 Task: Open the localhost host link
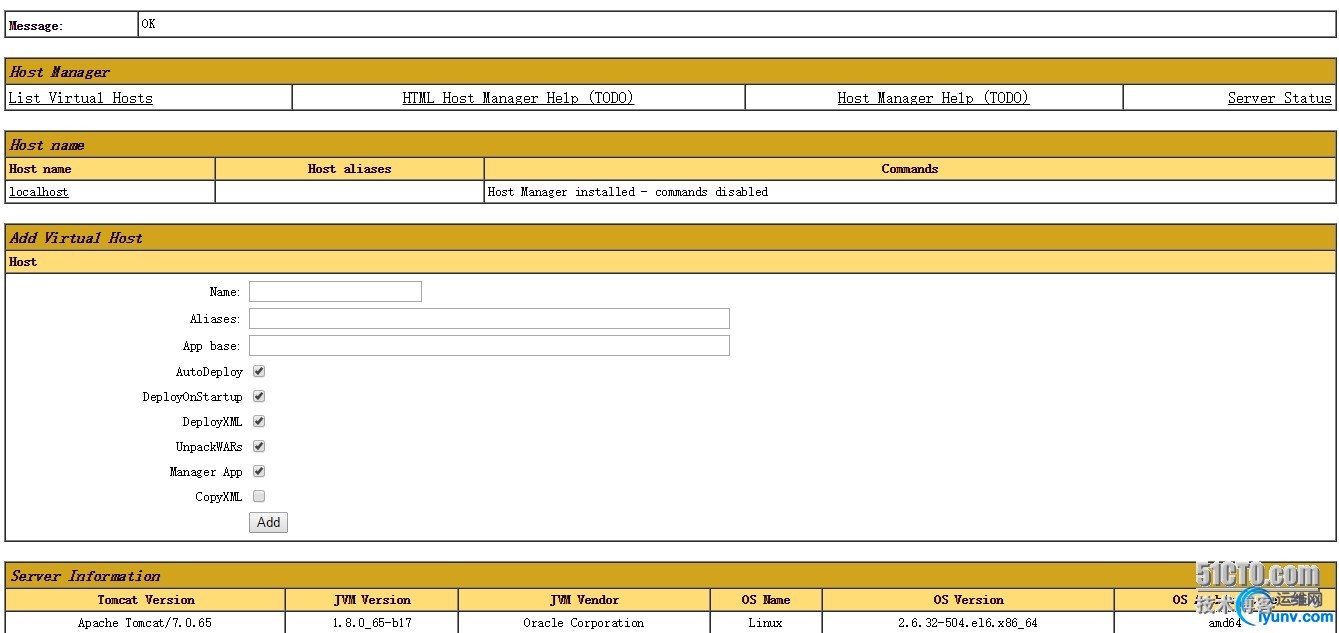[39, 192]
